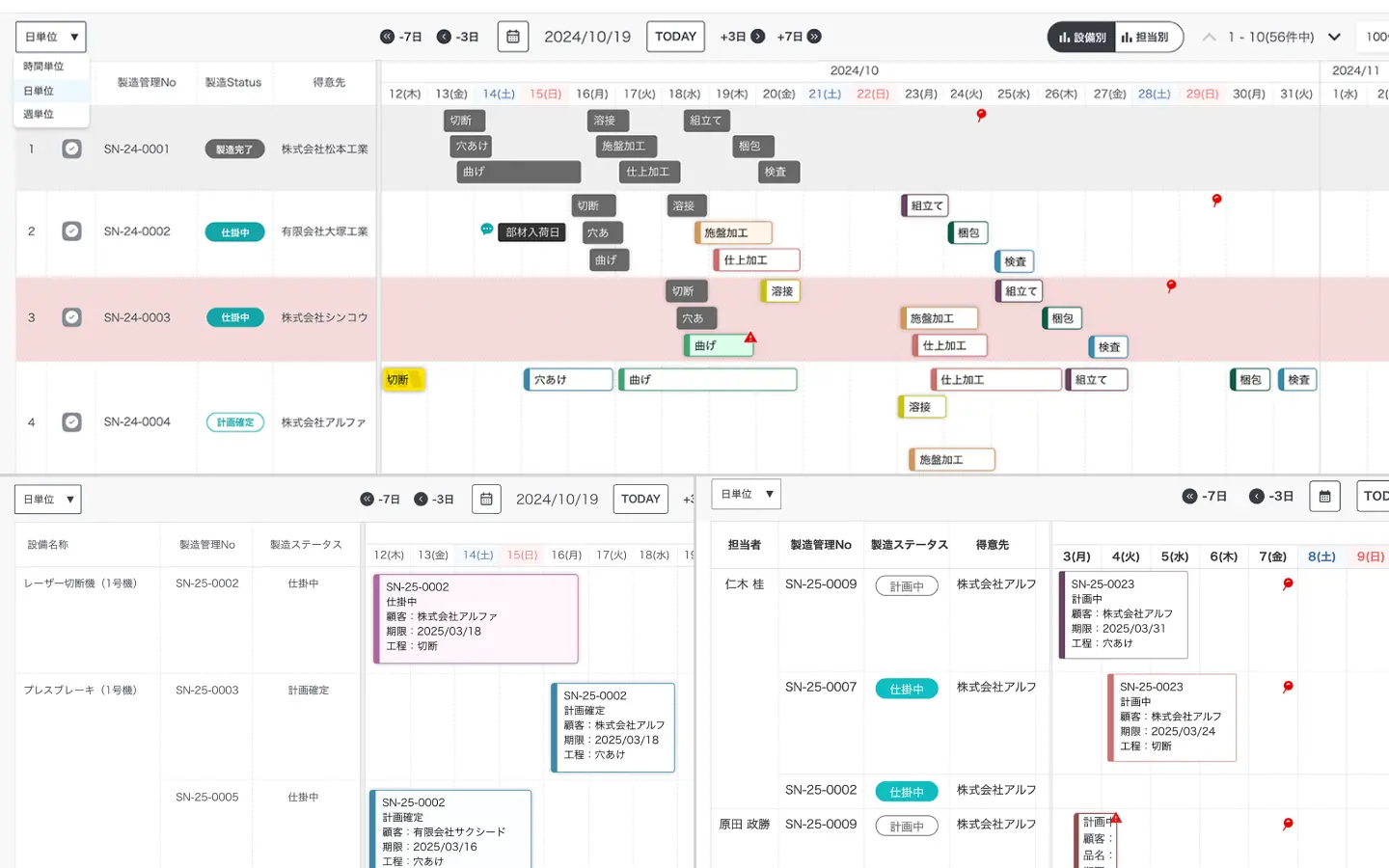This screenshot has width=1389, height=868.
Task: Choose 週単位 in the unit menu
Action: coord(39,114)
